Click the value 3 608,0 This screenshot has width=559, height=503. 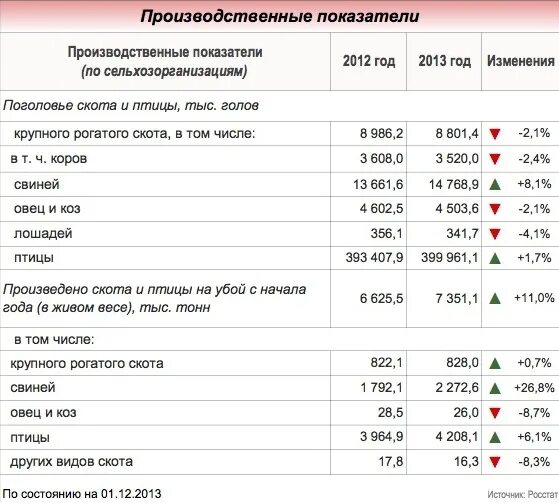pos(381,159)
